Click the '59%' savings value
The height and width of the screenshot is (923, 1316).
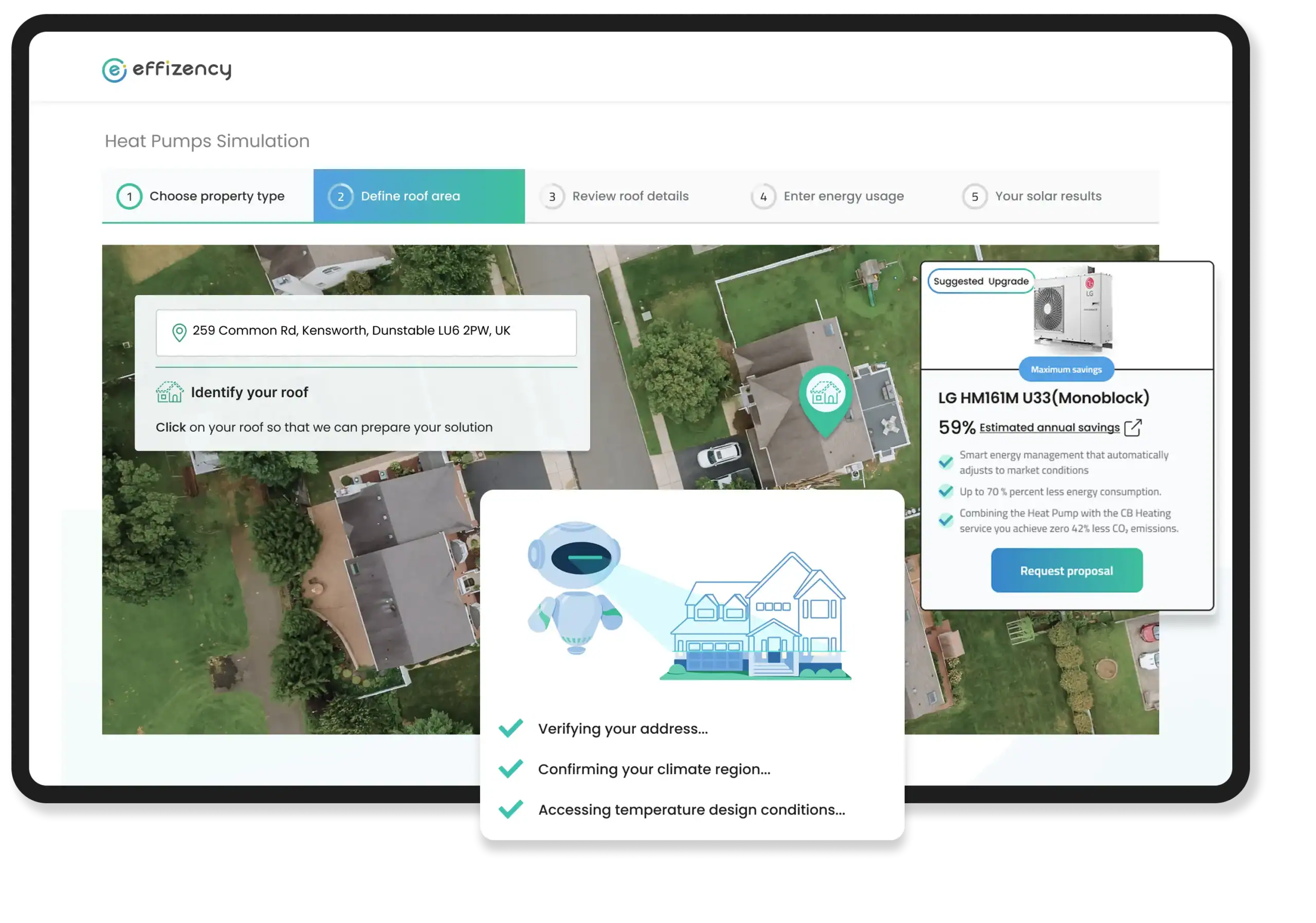(x=957, y=428)
